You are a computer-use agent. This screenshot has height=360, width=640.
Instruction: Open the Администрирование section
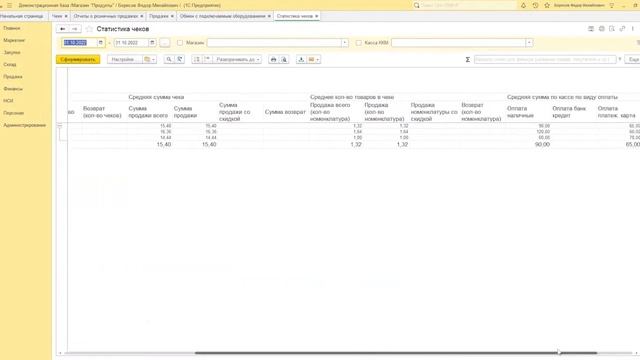pyautogui.click(x=24, y=125)
